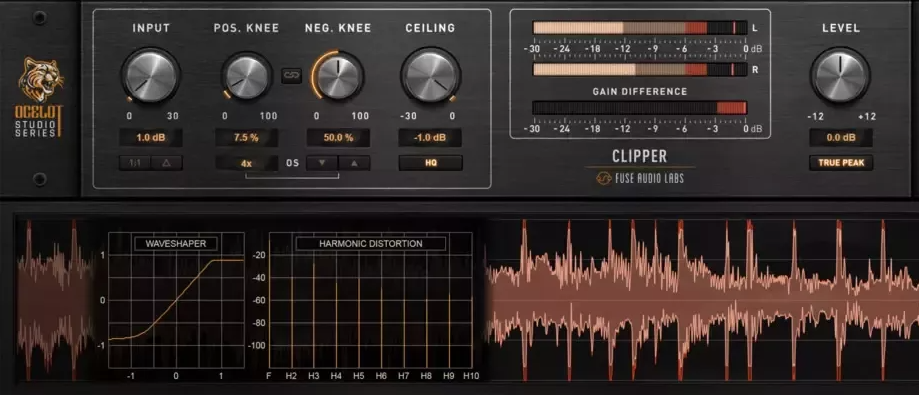Viewport: 919px width, 395px height.
Task: Select the 0.0 dB level value field
Action: coord(841,138)
